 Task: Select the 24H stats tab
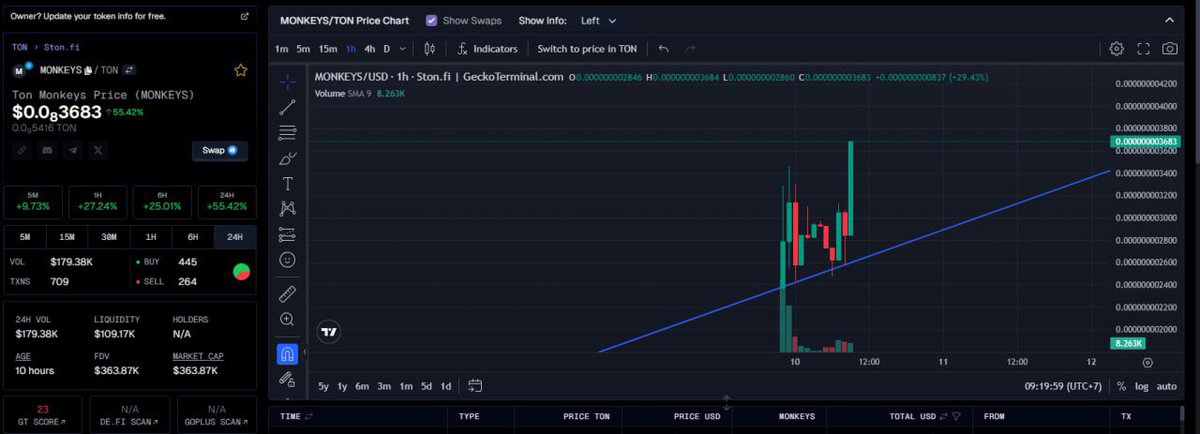pyautogui.click(x=234, y=237)
